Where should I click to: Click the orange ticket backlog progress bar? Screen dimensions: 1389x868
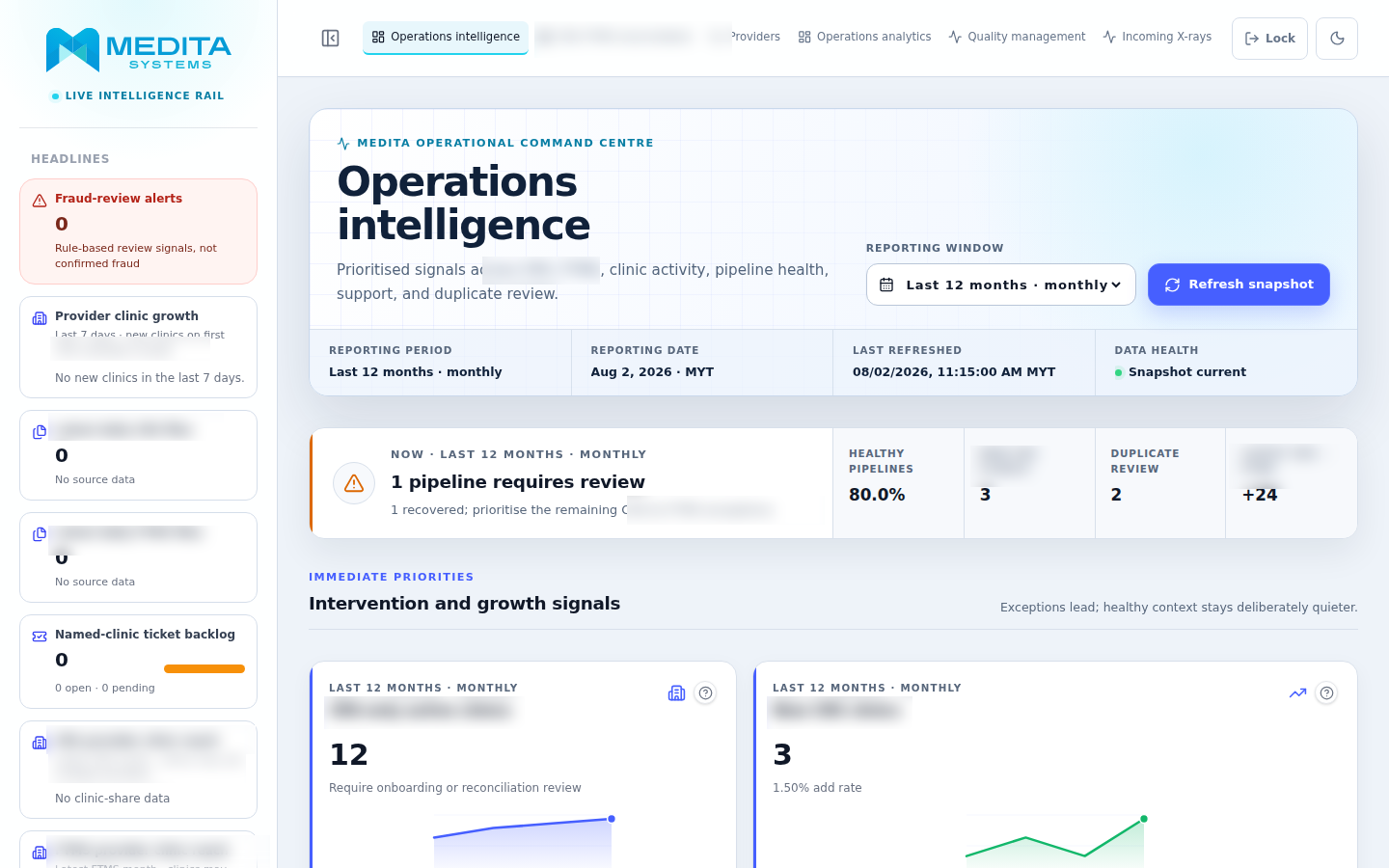pyautogui.click(x=204, y=668)
